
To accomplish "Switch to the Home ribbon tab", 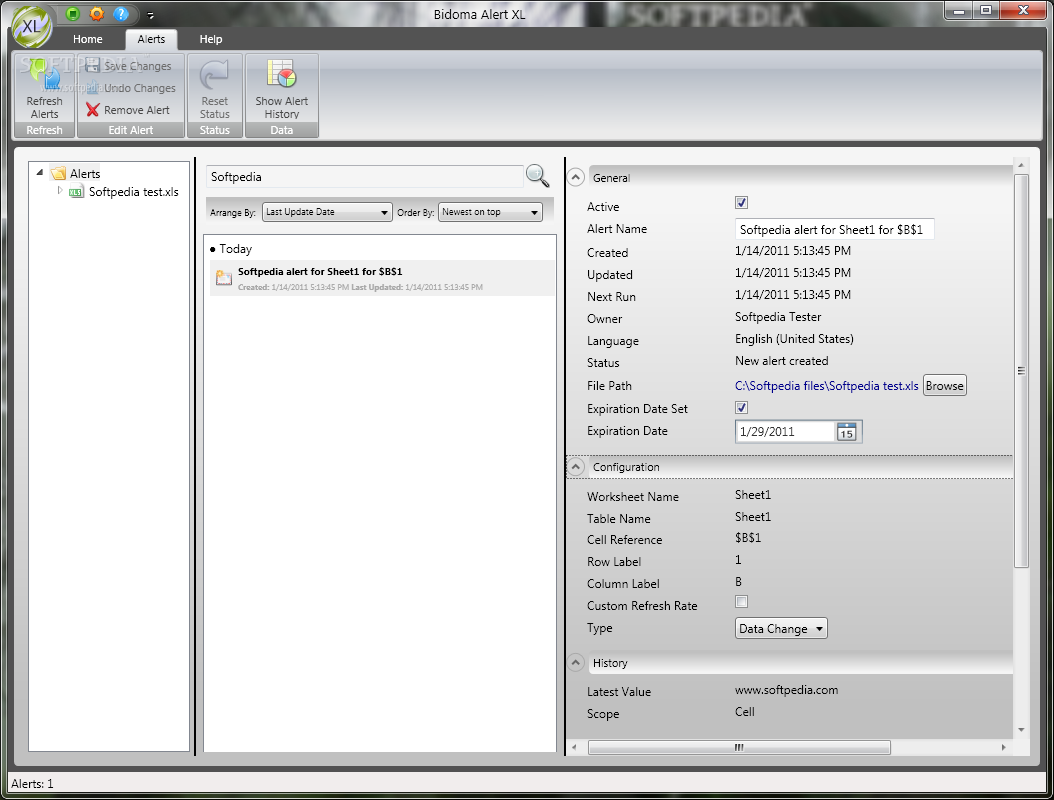I will 87,39.
